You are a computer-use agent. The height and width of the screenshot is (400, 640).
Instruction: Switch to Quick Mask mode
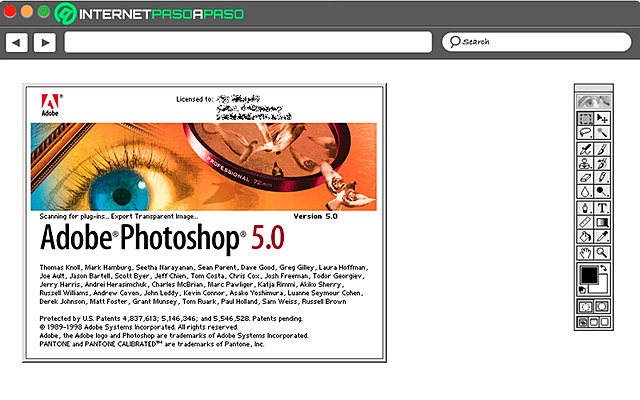tap(602, 307)
